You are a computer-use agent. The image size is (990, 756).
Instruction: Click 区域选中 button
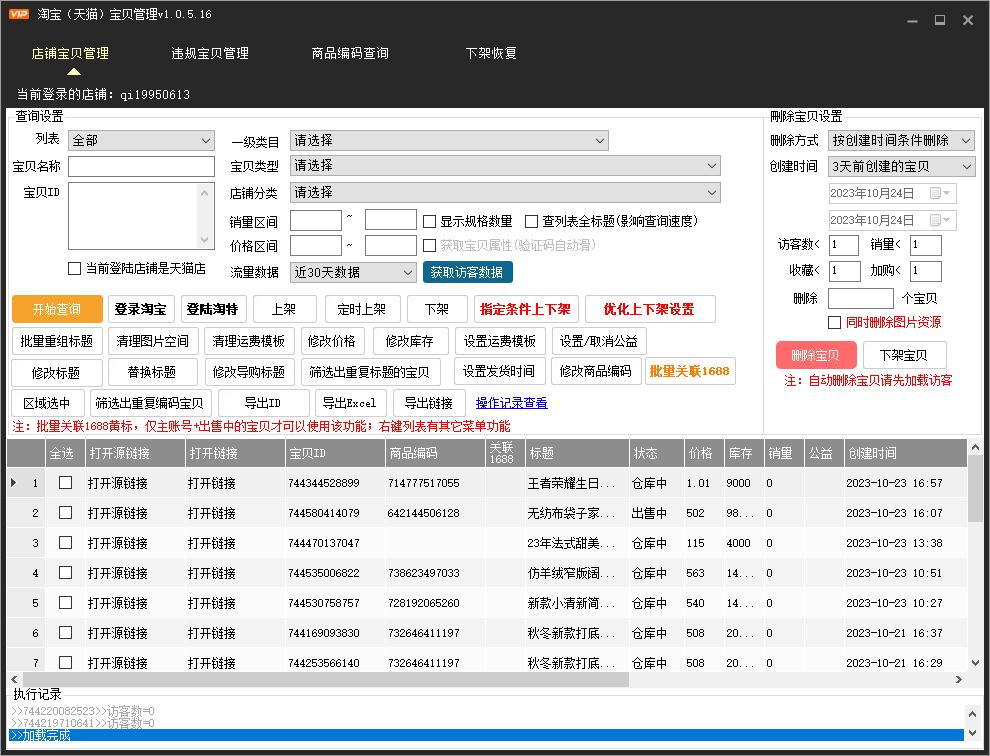point(47,403)
